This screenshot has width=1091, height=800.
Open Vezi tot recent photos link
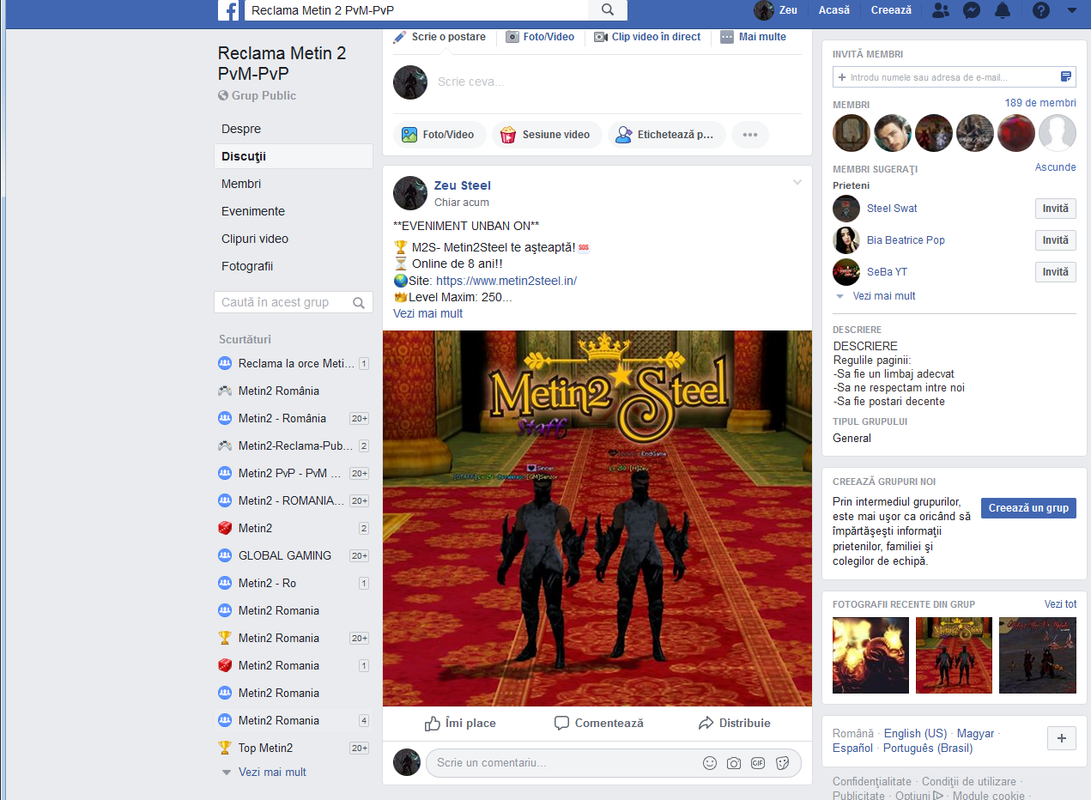click(1060, 605)
